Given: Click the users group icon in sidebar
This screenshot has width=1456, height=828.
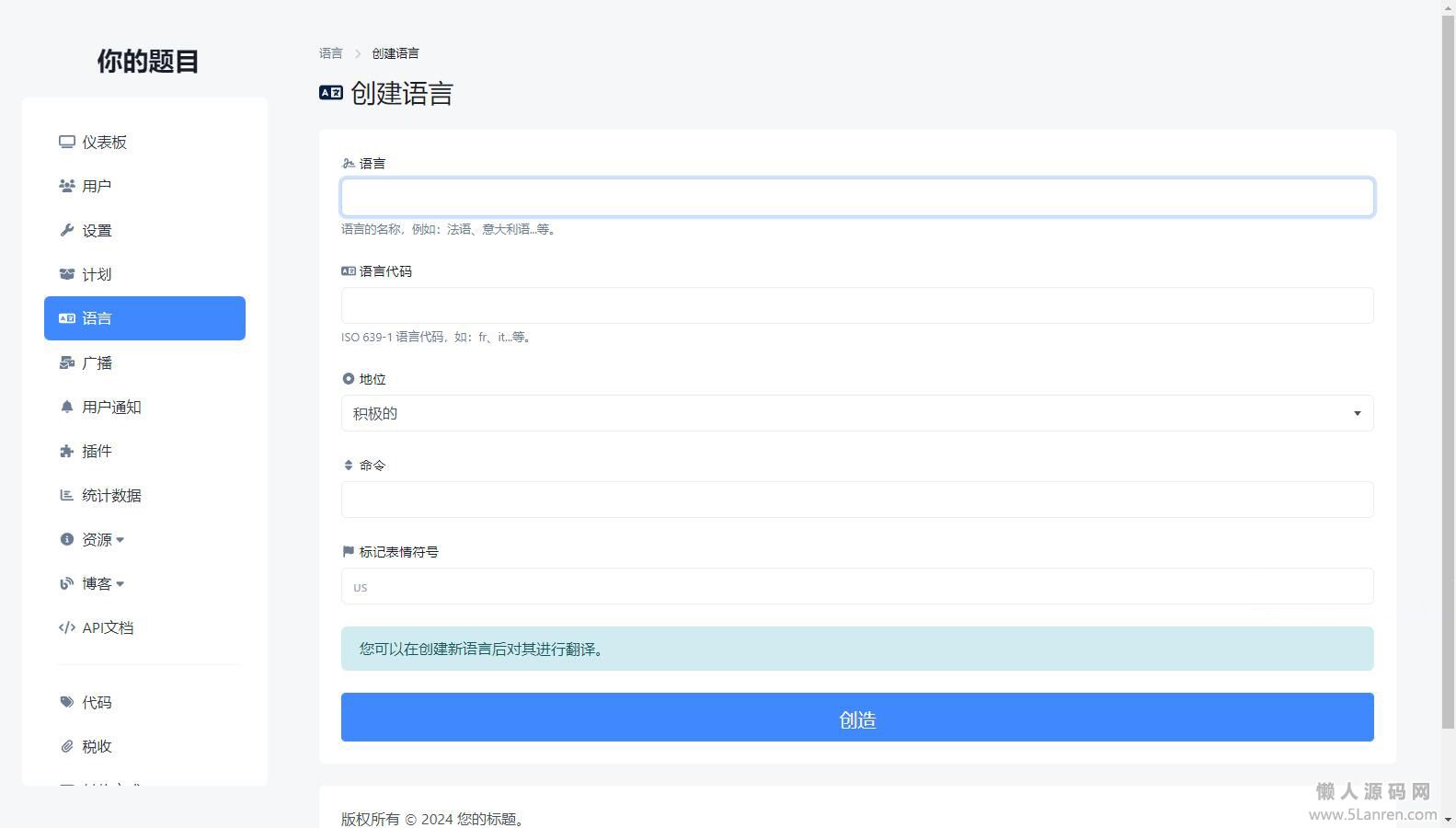Looking at the screenshot, I should (x=66, y=186).
